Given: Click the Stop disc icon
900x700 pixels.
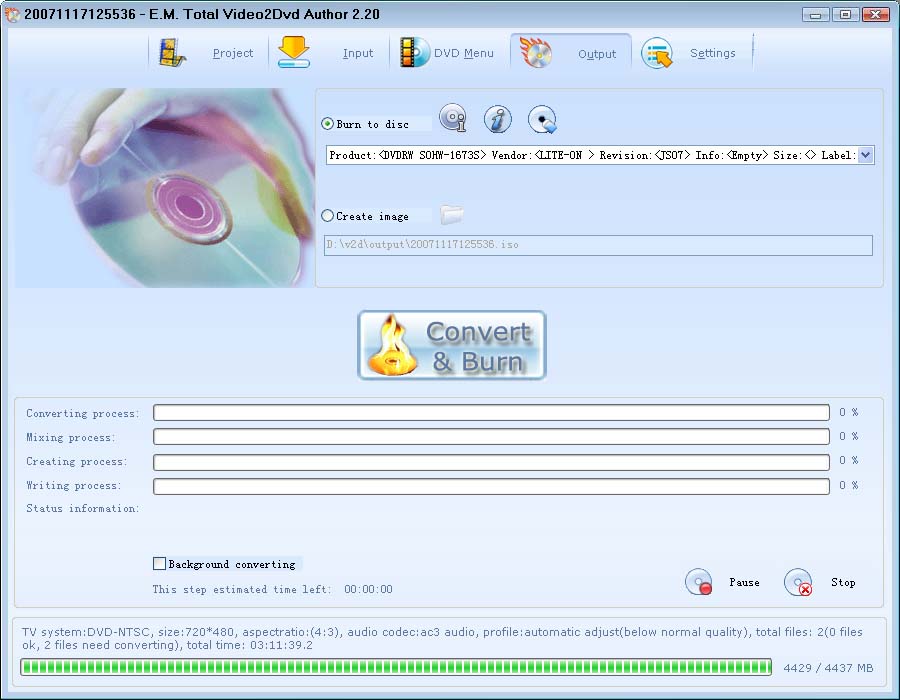Looking at the screenshot, I should (798, 582).
